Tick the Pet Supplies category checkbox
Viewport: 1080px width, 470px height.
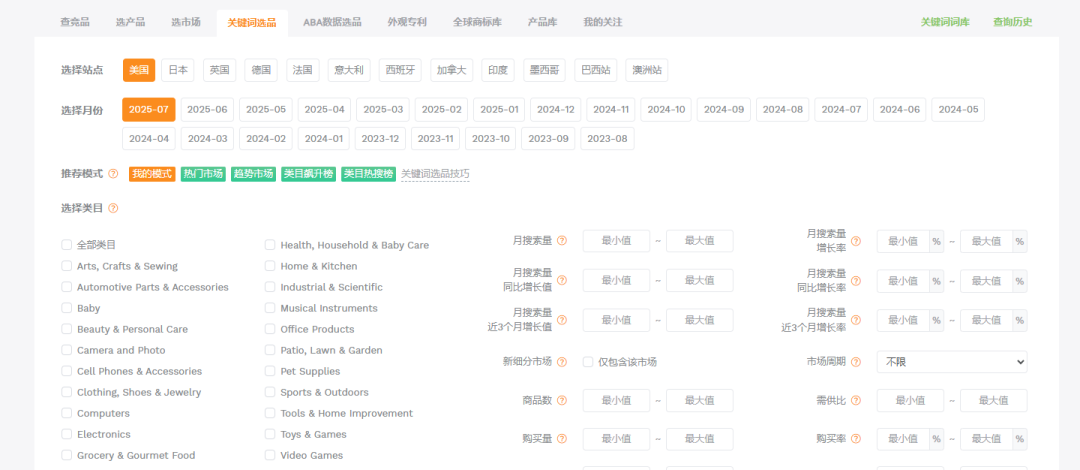tap(270, 371)
